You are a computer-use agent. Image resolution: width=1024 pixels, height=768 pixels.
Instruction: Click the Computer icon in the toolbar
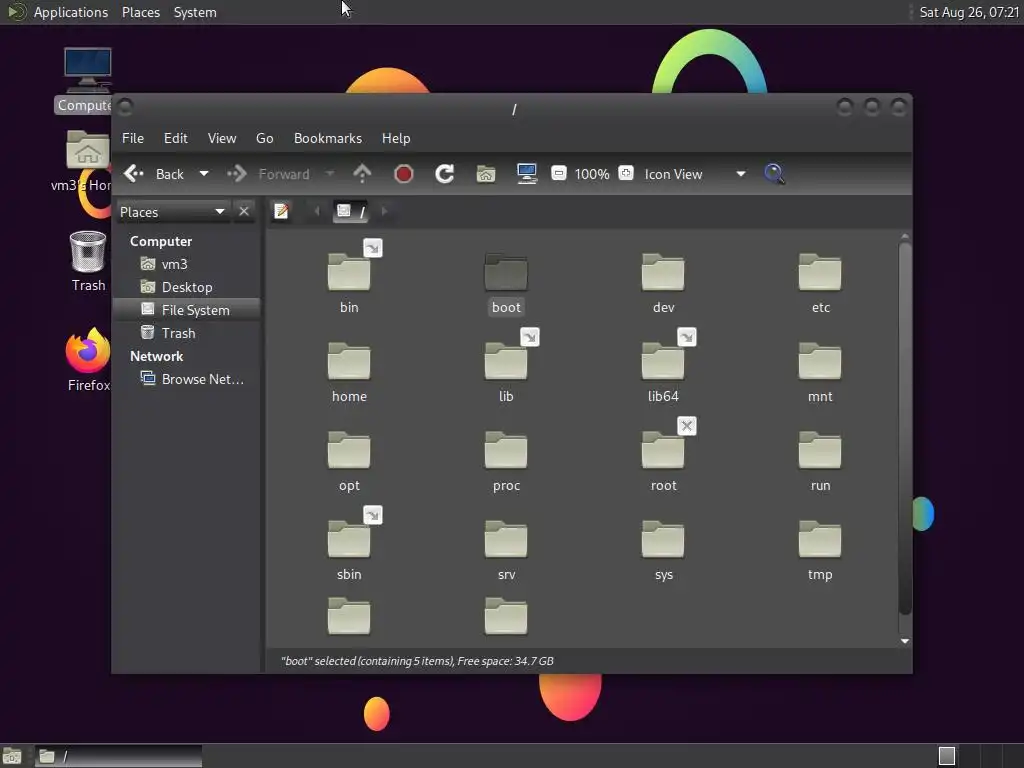pos(526,174)
